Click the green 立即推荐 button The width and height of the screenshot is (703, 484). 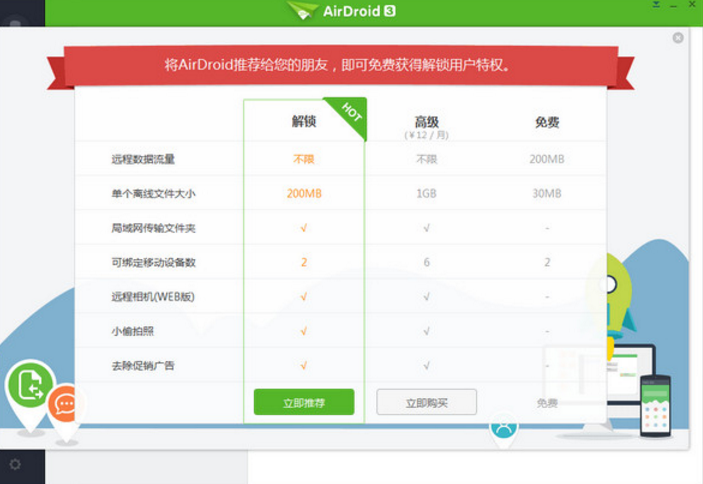tap(304, 402)
